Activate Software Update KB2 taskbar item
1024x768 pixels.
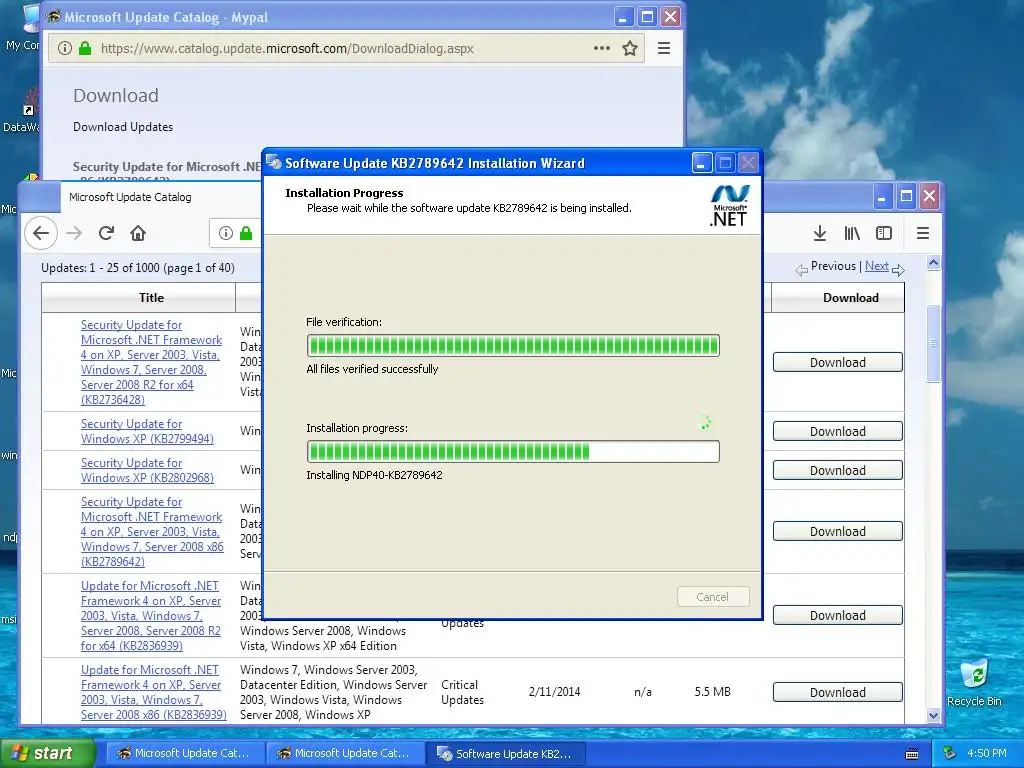tap(505, 754)
